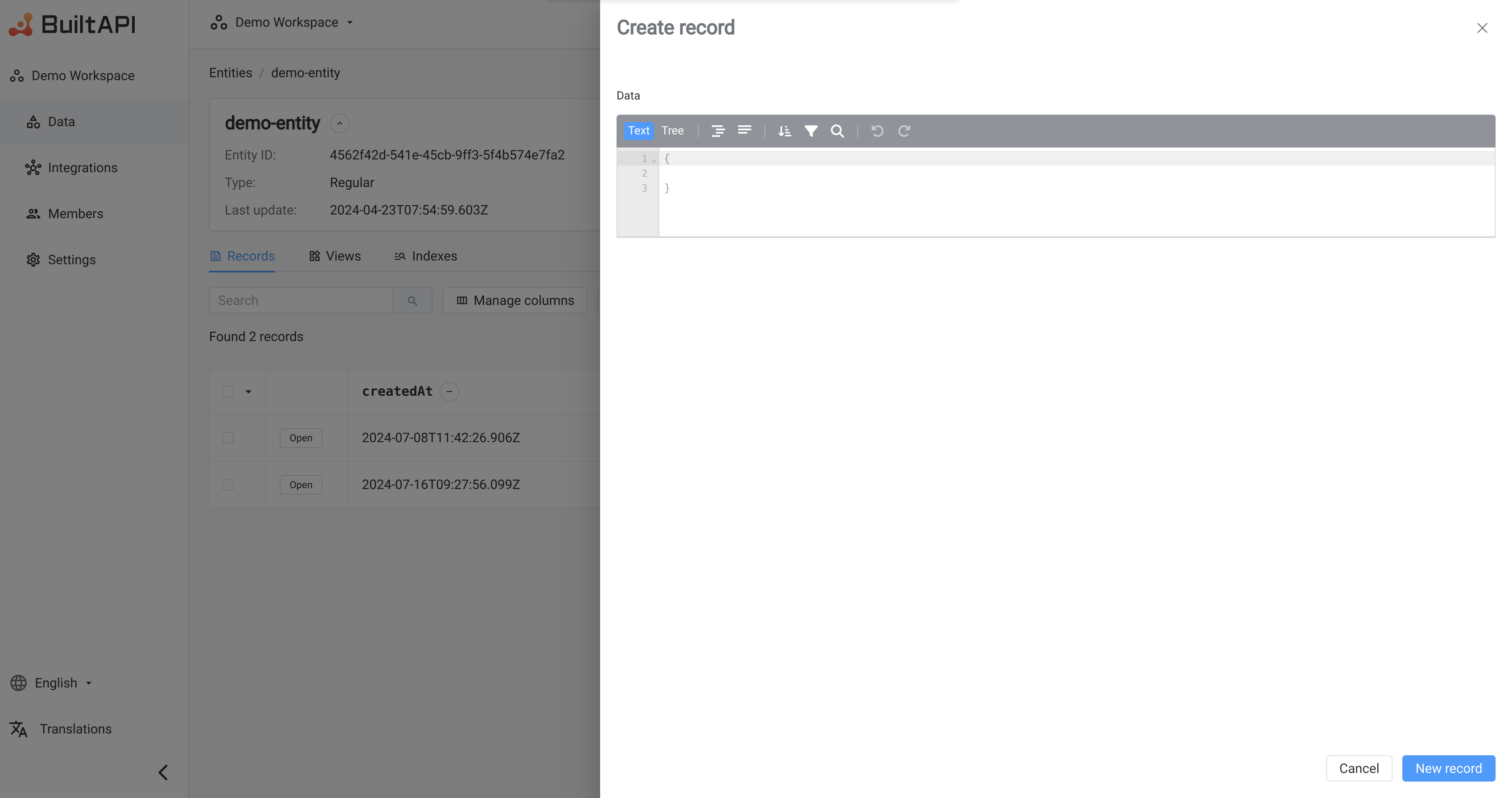Click the Create record heading
This screenshot has height=798, width=1512.
click(x=675, y=28)
